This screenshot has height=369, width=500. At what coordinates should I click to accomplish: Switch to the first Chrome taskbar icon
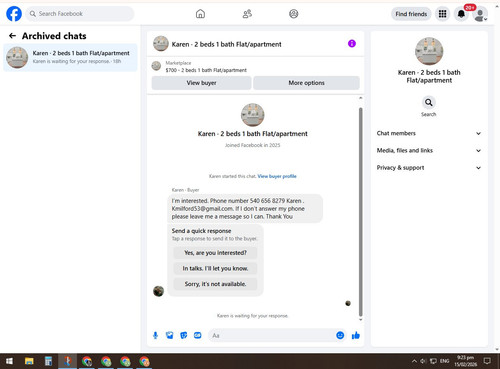pos(87,361)
